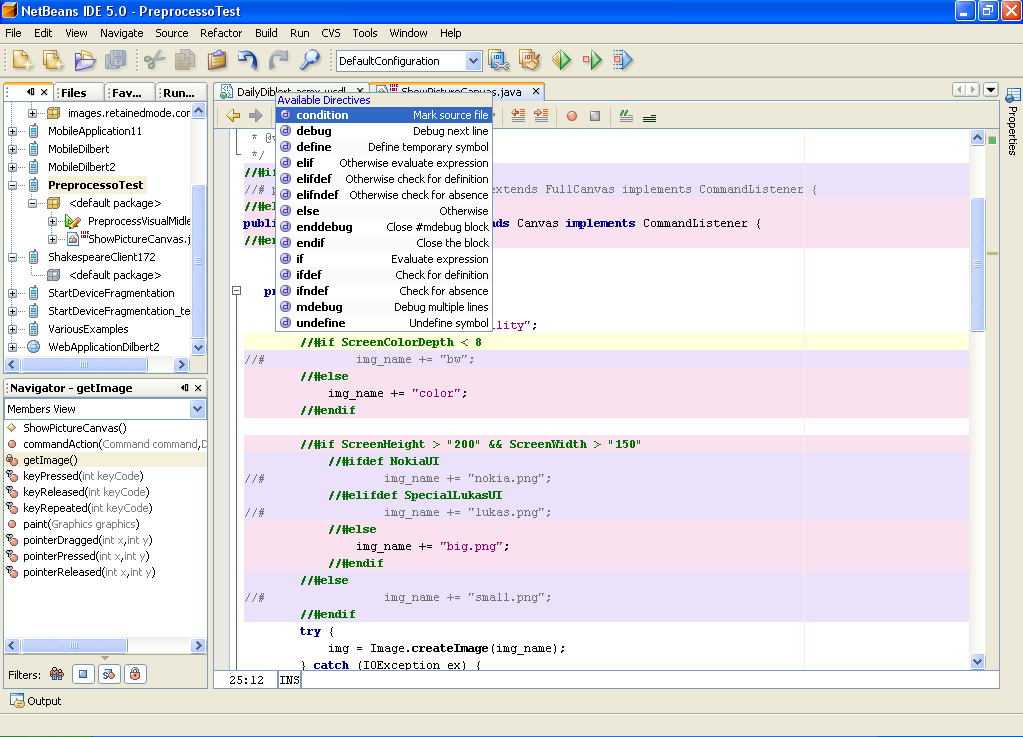The image size is (1023, 737).
Task: Click the Clean and Build icon
Action: [530, 61]
